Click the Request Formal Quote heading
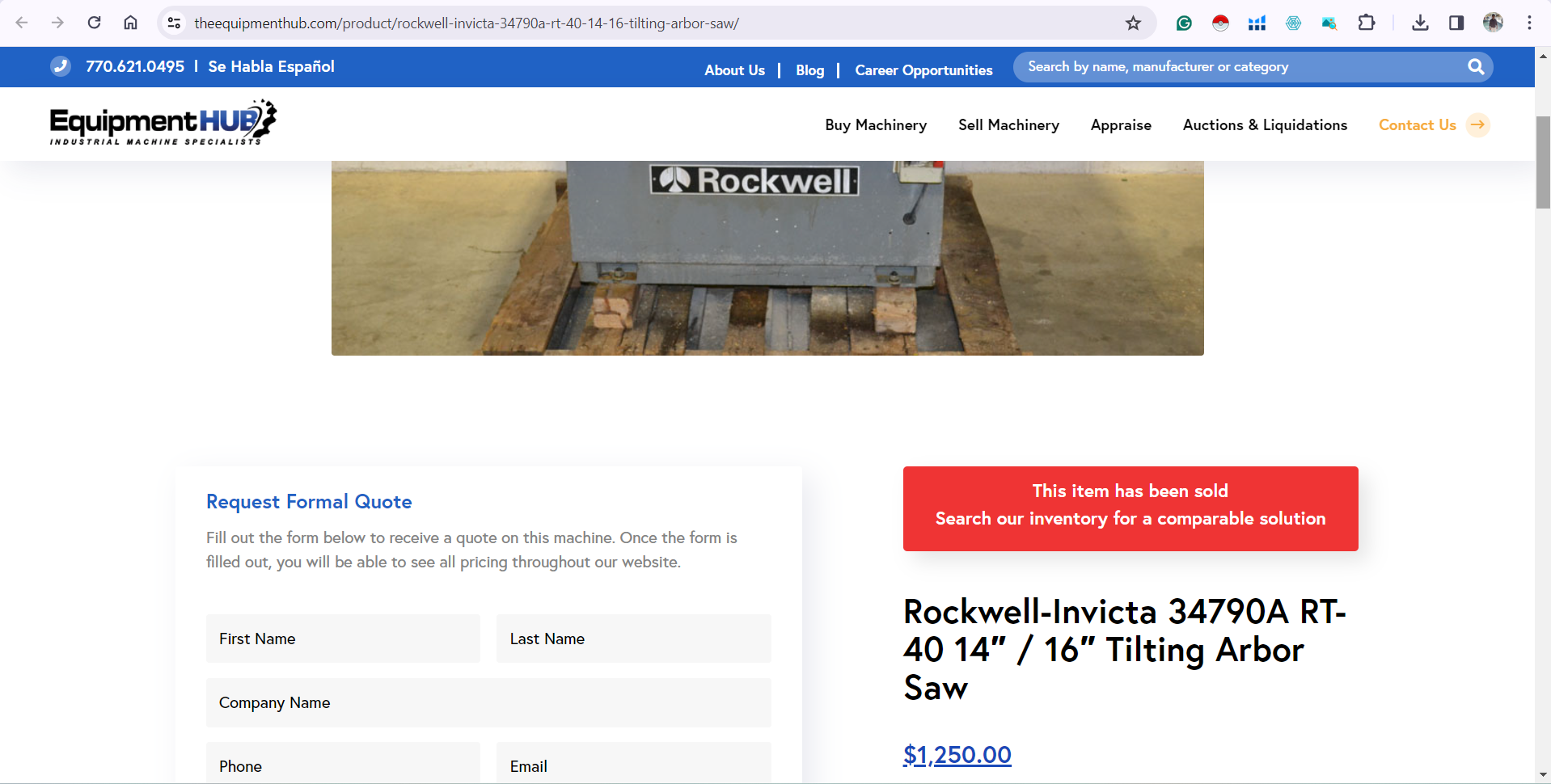 (309, 502)
